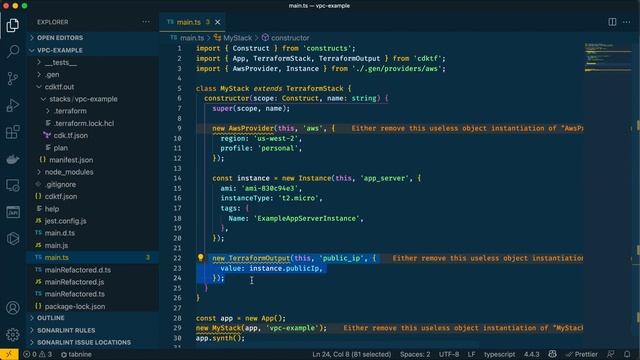The image size is (640, 360).
Task: Click the main.ts breadcrumb
Action: coord(192,38)
